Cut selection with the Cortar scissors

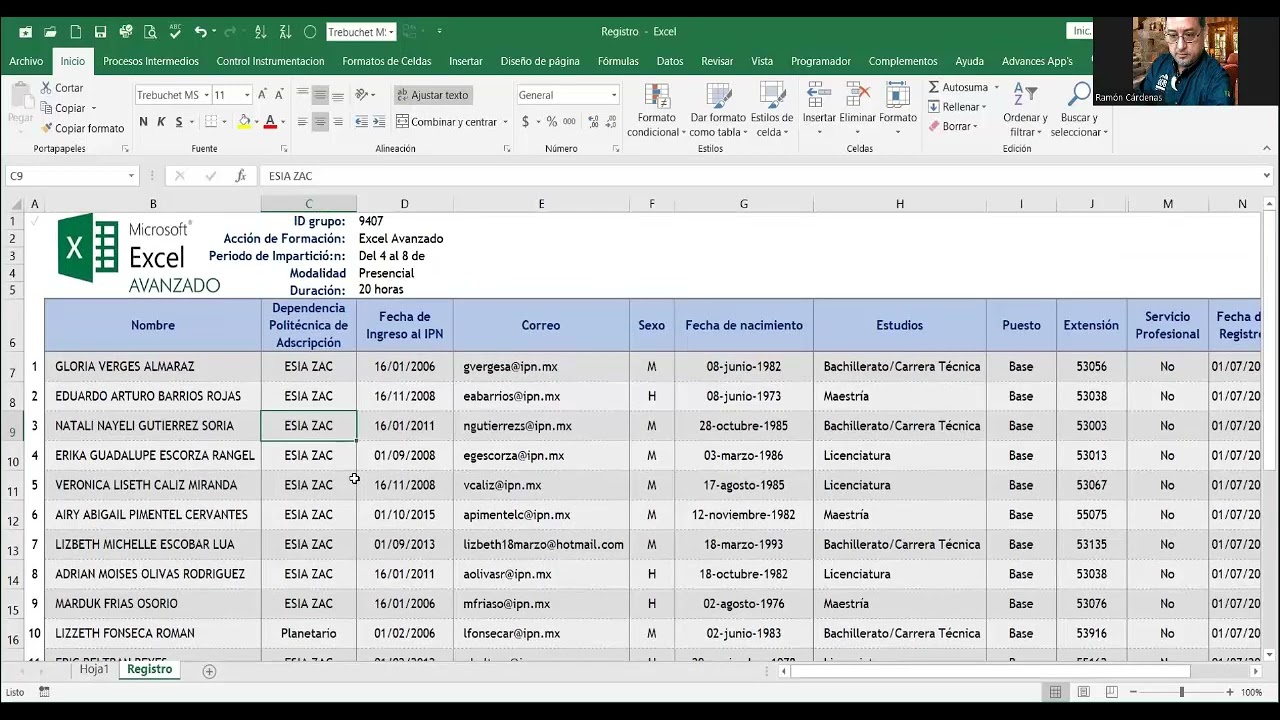pyautogui.click(x=62, y=88)
